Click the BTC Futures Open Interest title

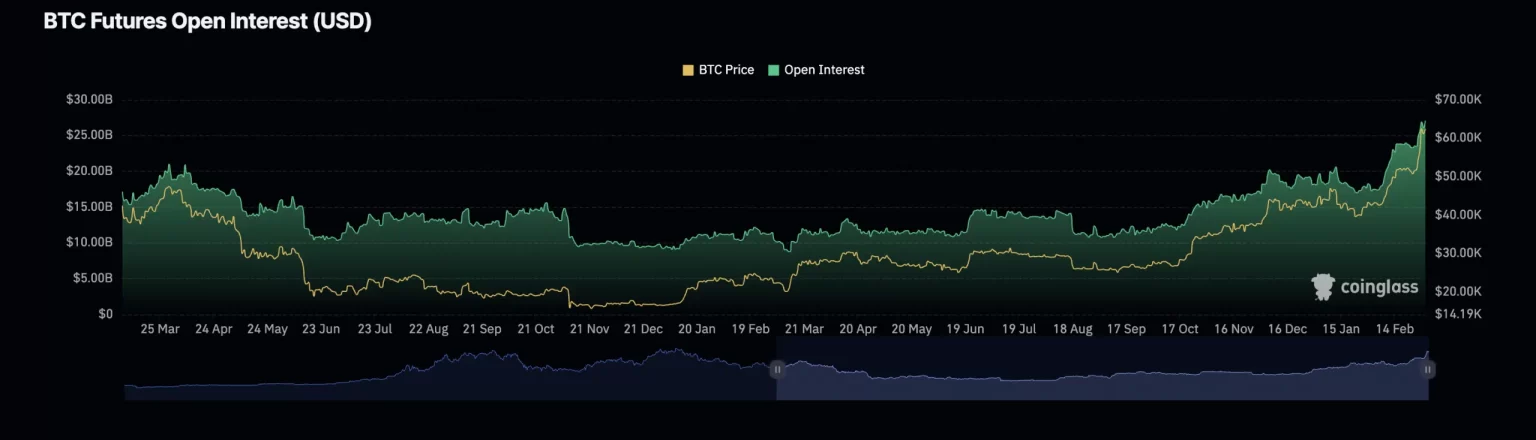click(207, 22)
